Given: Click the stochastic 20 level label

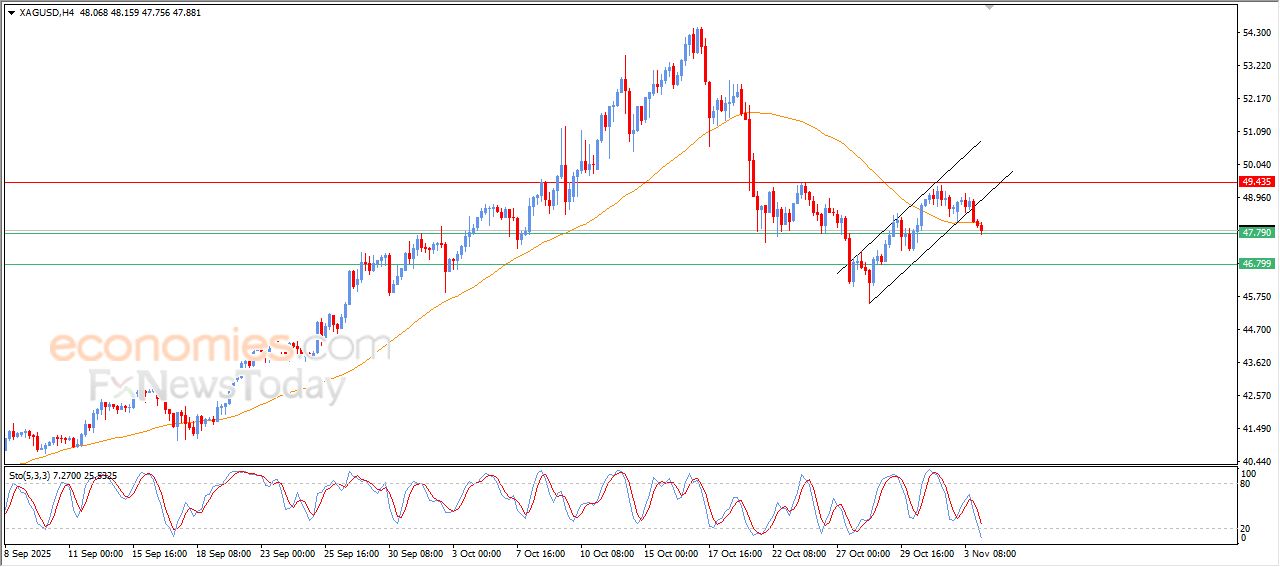Looking at the screenshot, I should (1245, 528).
